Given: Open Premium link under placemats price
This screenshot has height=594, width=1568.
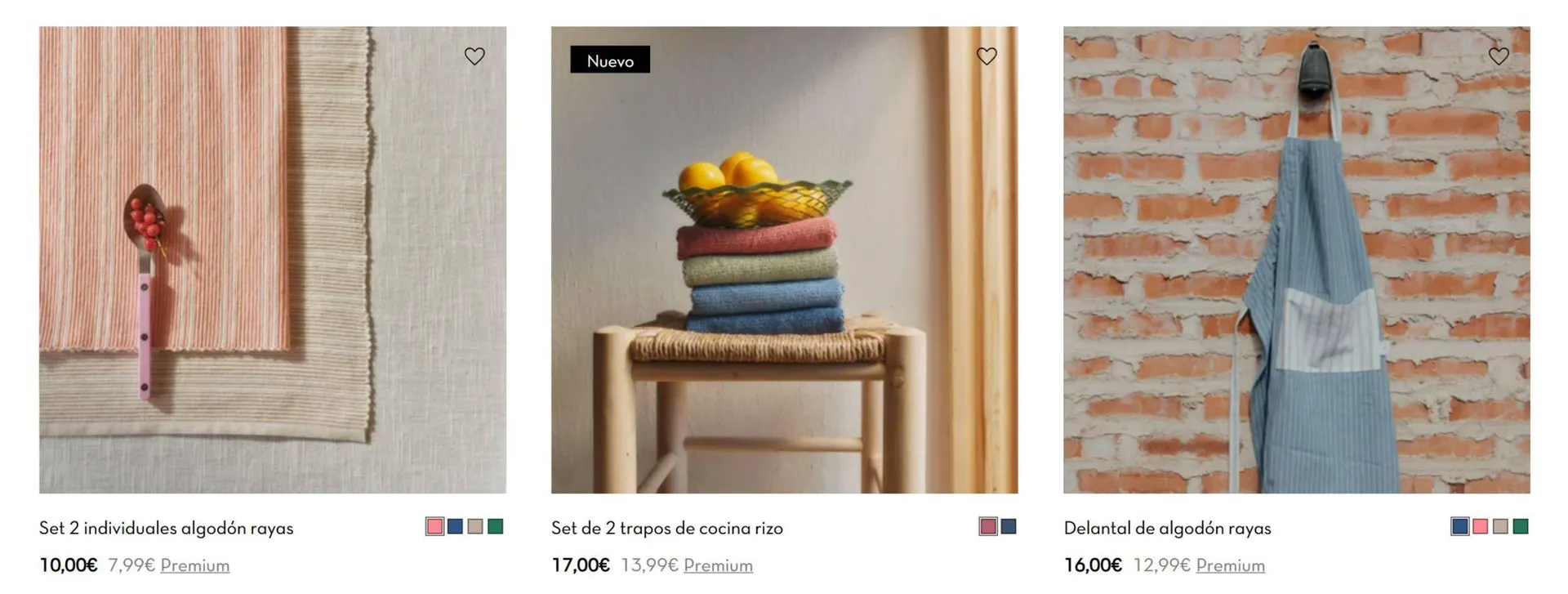Looking at the screenshot, I should (x=195, y=565).
